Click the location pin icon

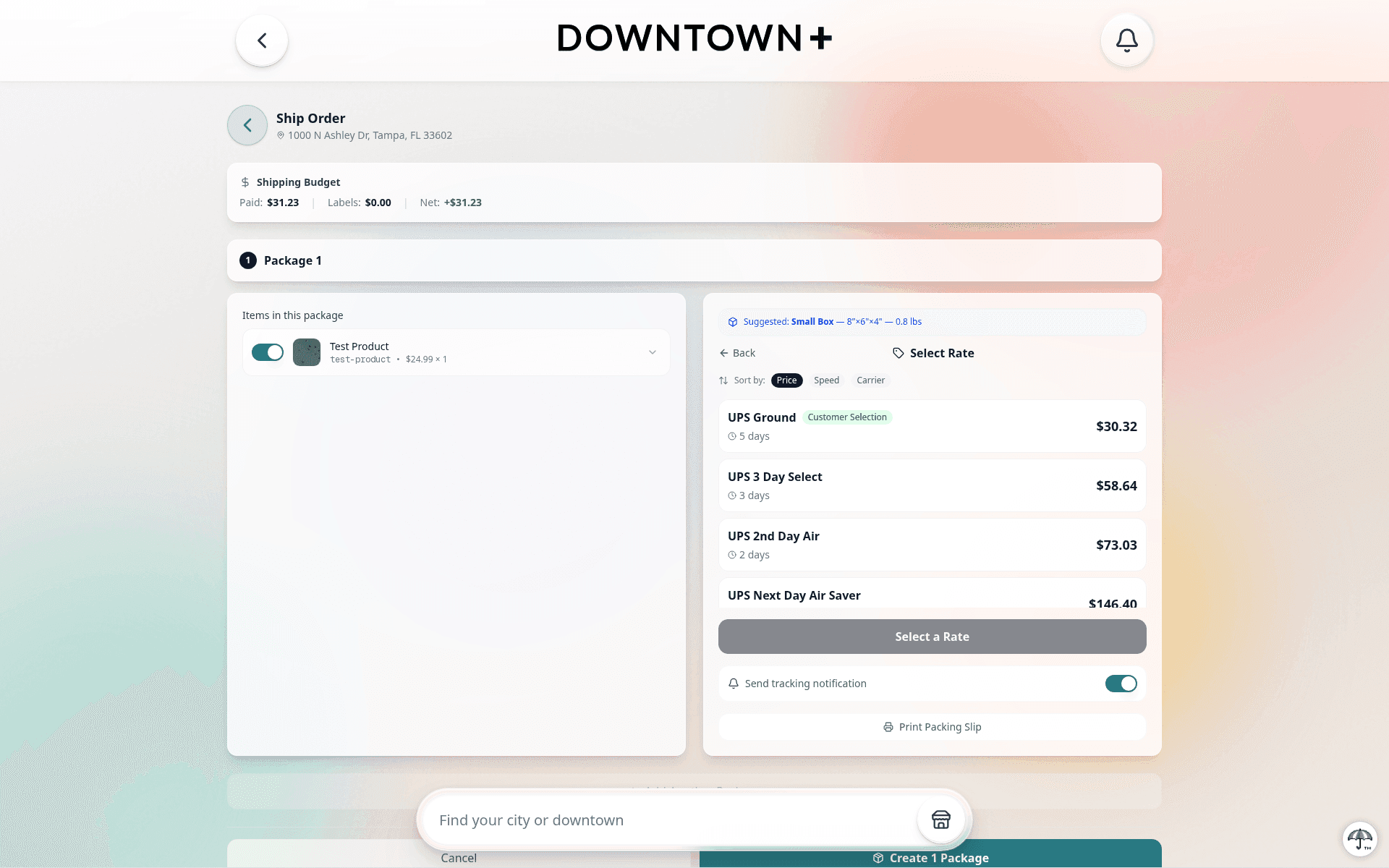281,135
